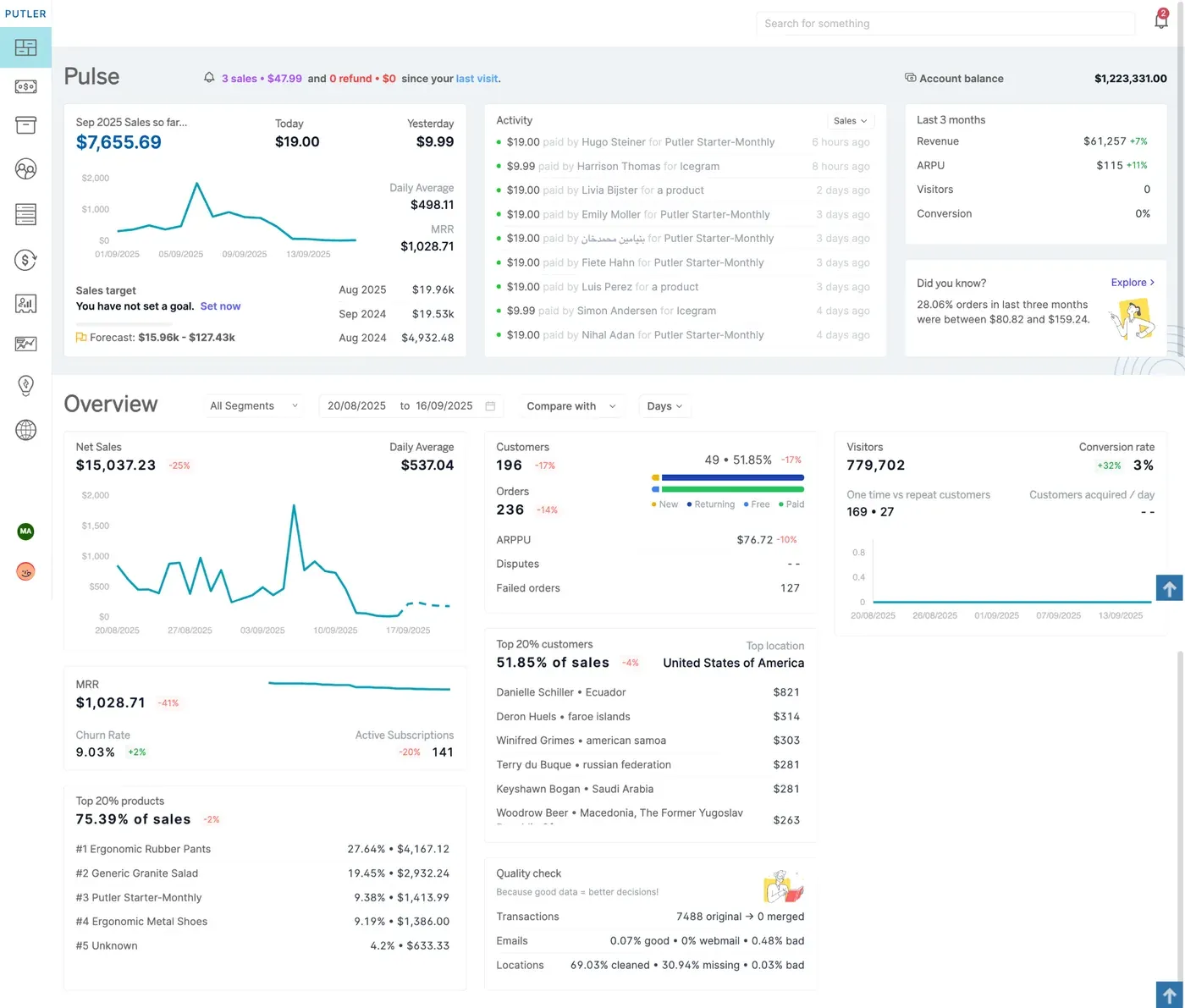The width and height of the screenshot is (1185, 1008).
Task: Click the Did you know illustration
Action: [x=1133, y=320]
